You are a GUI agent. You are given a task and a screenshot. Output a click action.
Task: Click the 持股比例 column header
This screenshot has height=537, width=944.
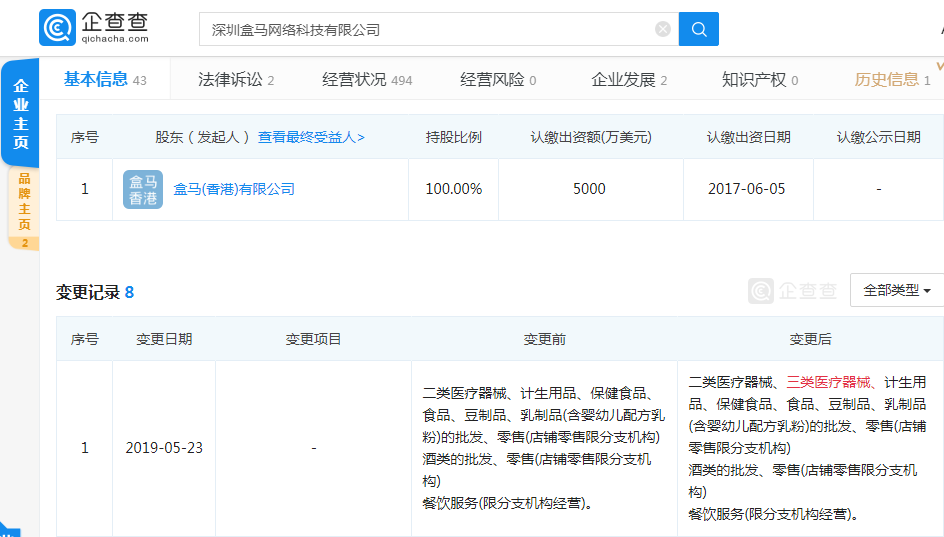[x=453, y=137]
